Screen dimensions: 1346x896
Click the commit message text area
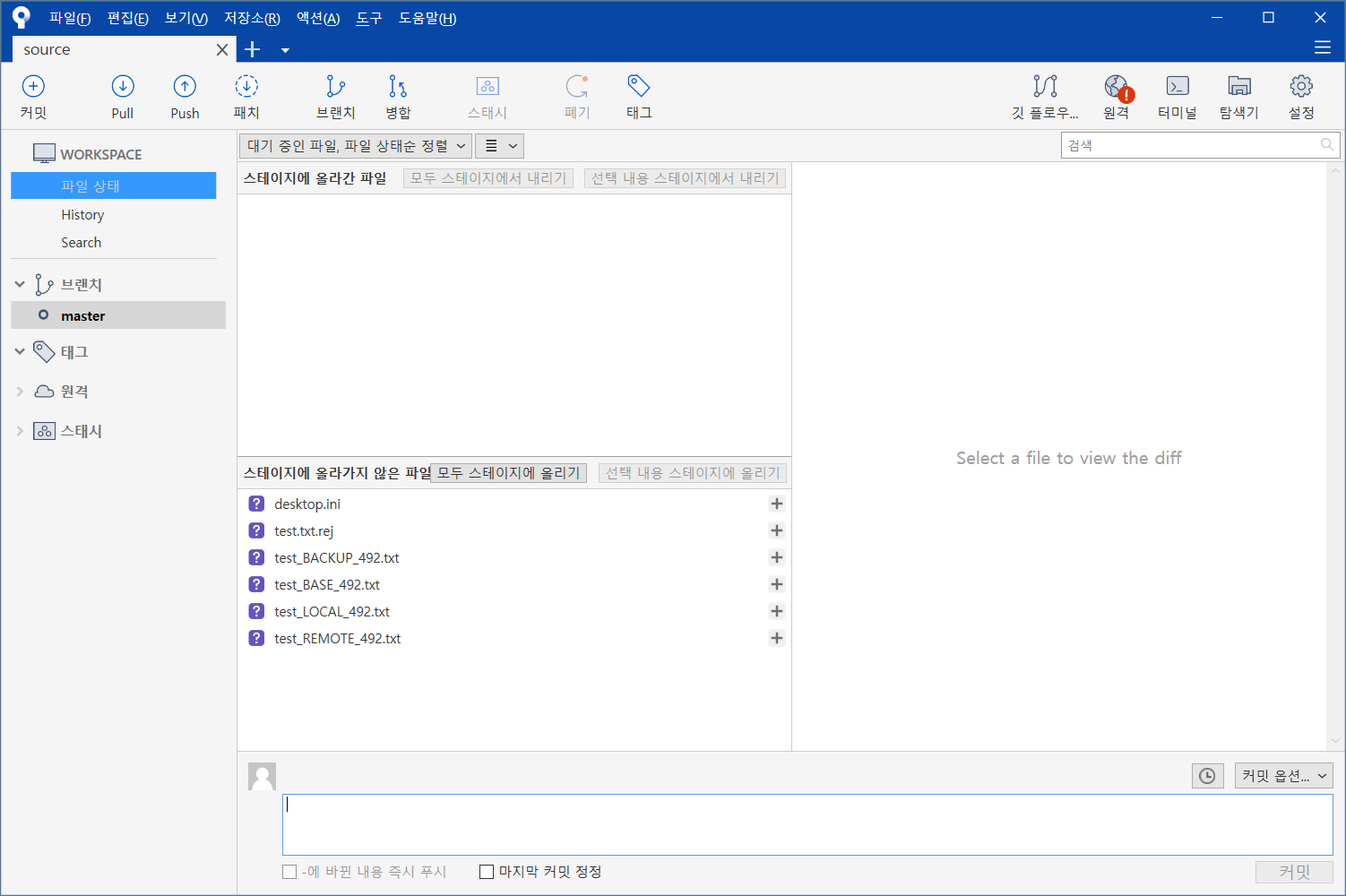[x=807, y=824]
